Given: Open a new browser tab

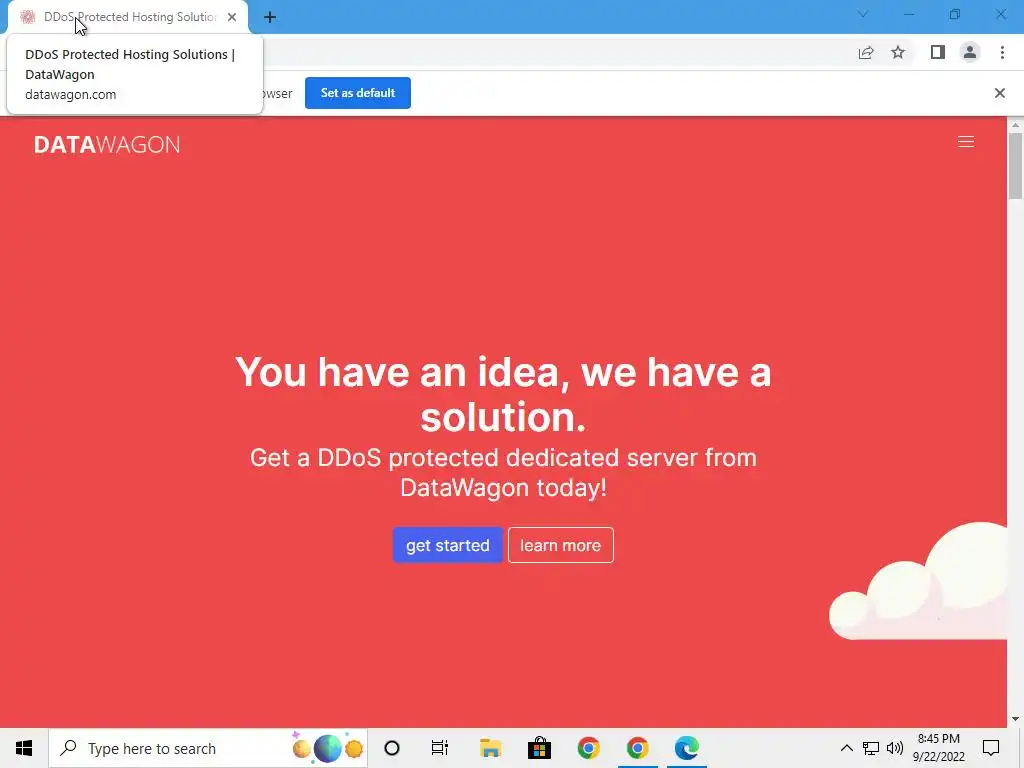Looking at the screenshot, I should [x=270, y=17].
